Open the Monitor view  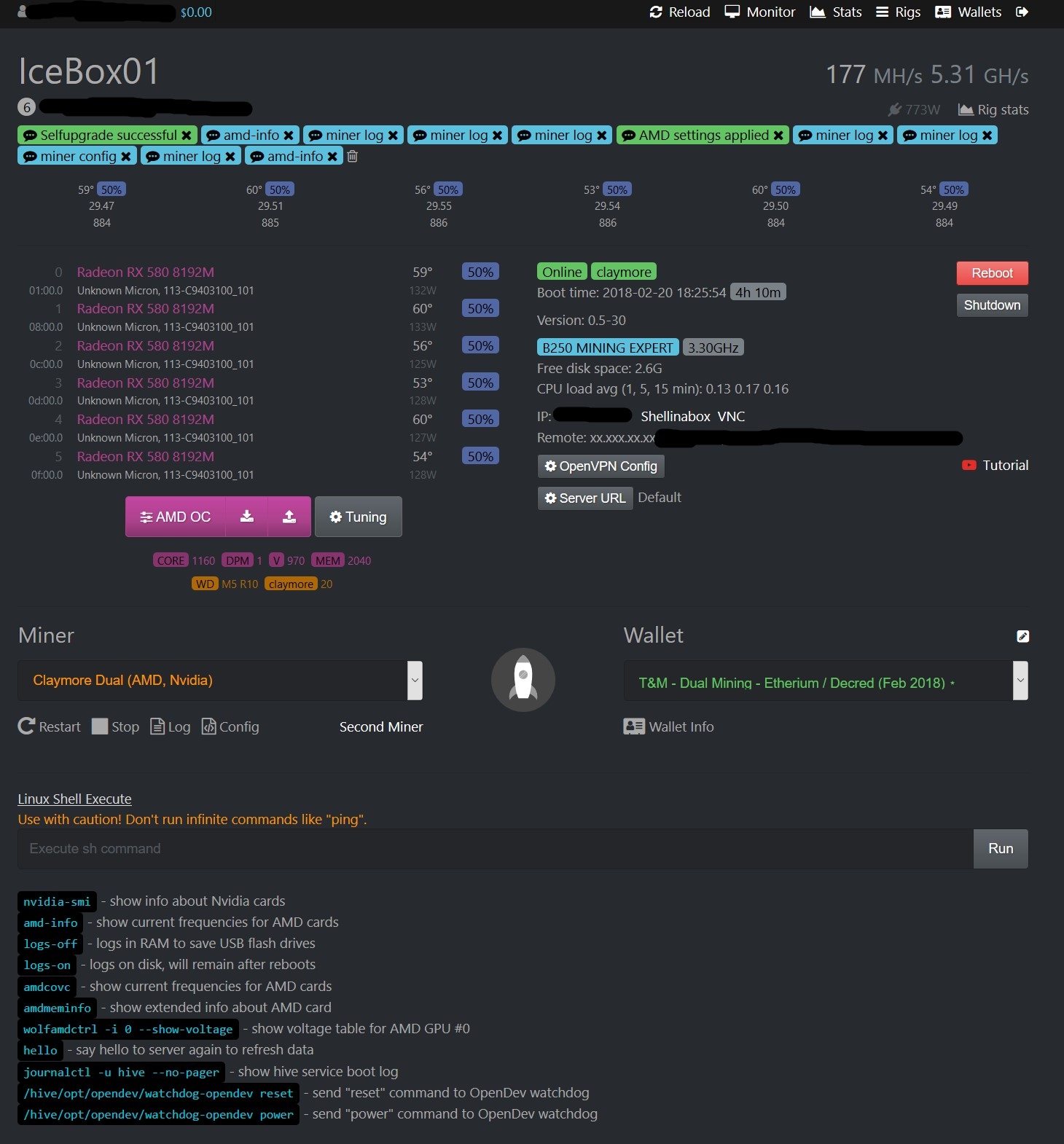pyautogui.click(x=759, y=12)
